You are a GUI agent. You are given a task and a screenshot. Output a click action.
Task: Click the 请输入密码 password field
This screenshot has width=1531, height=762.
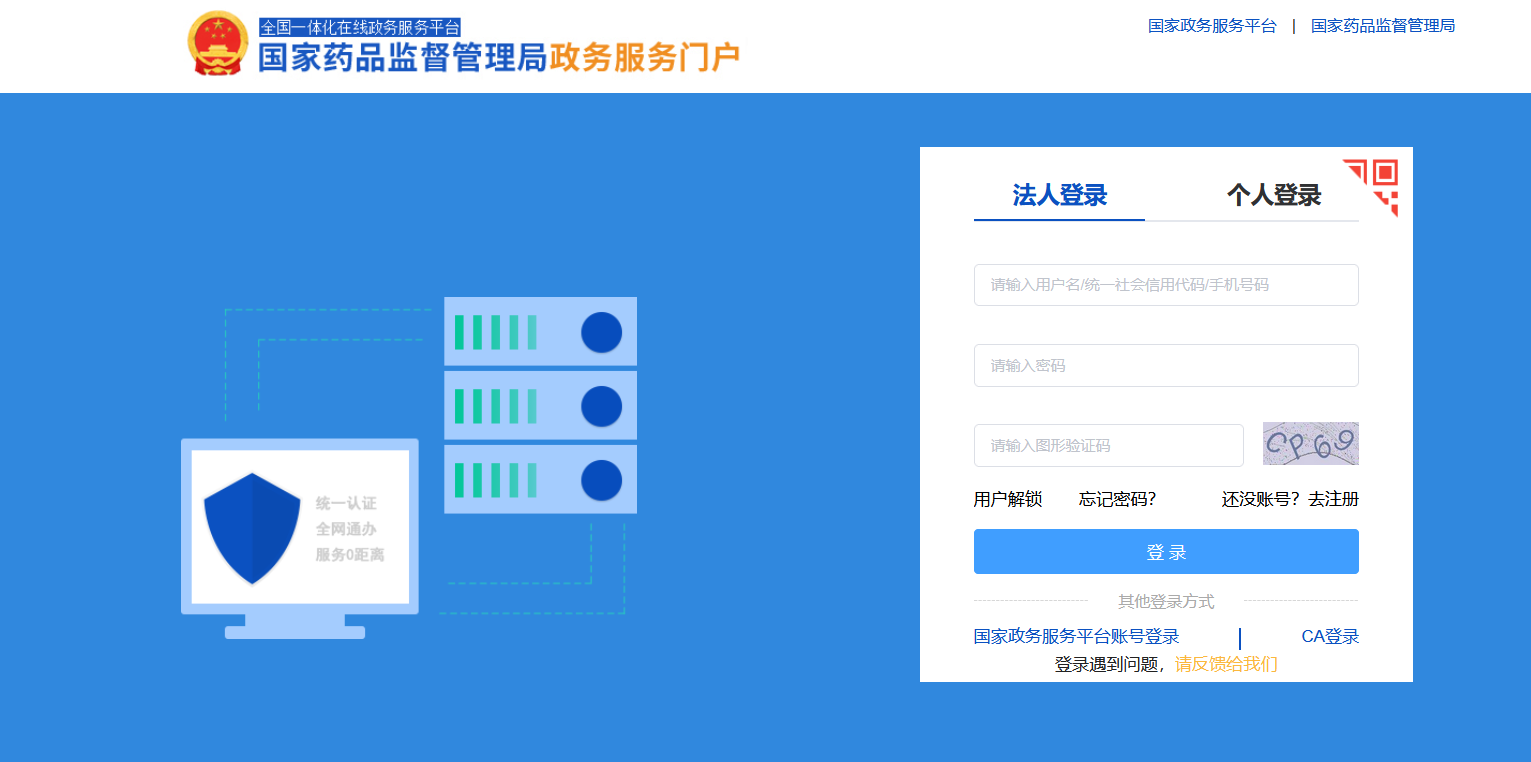[1165, 365]
